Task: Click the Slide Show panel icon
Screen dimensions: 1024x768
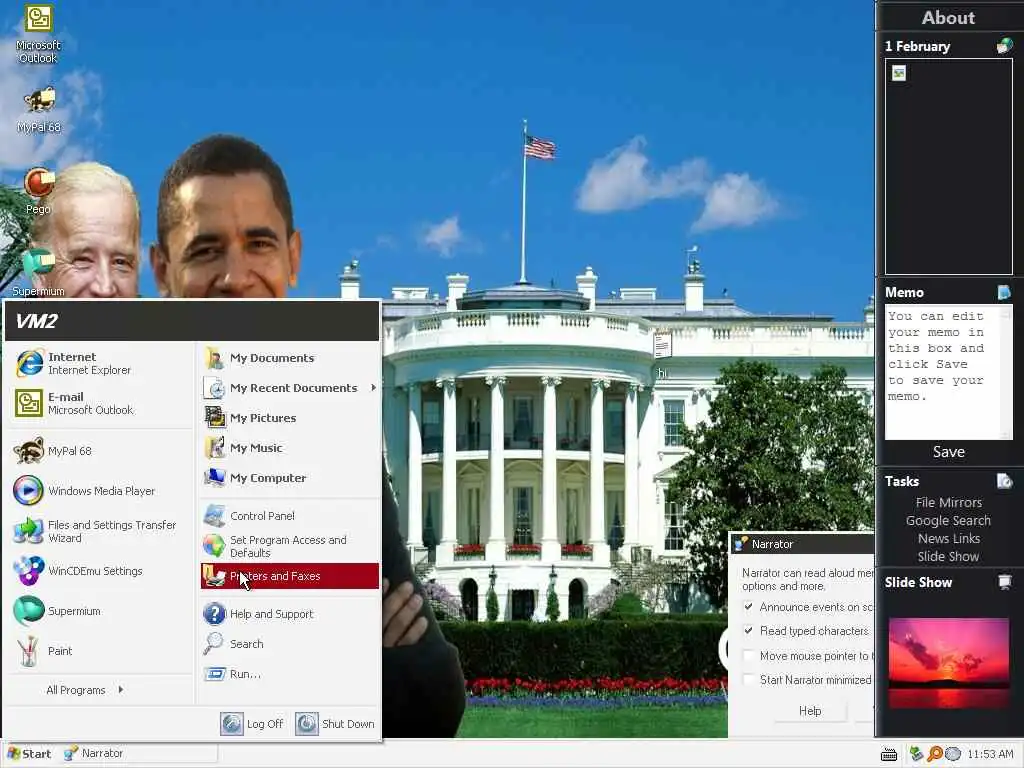Action: pyautogui.click(x=1004, y=582)
